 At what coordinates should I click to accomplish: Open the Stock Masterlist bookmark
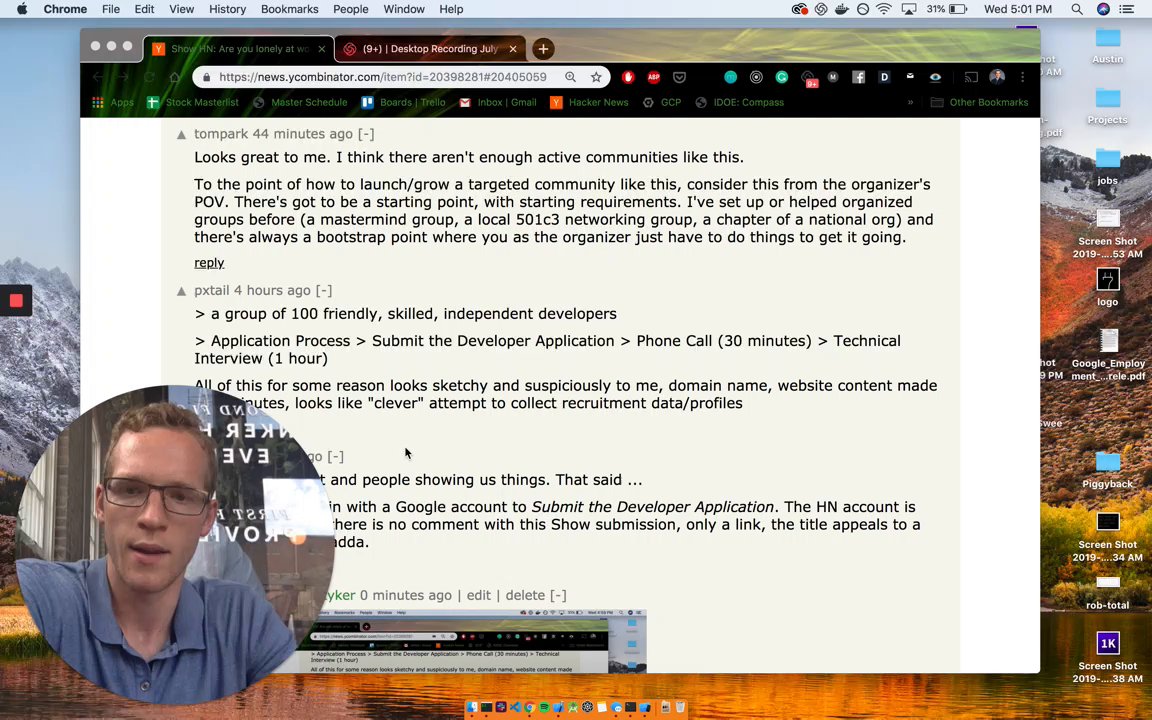193,102
